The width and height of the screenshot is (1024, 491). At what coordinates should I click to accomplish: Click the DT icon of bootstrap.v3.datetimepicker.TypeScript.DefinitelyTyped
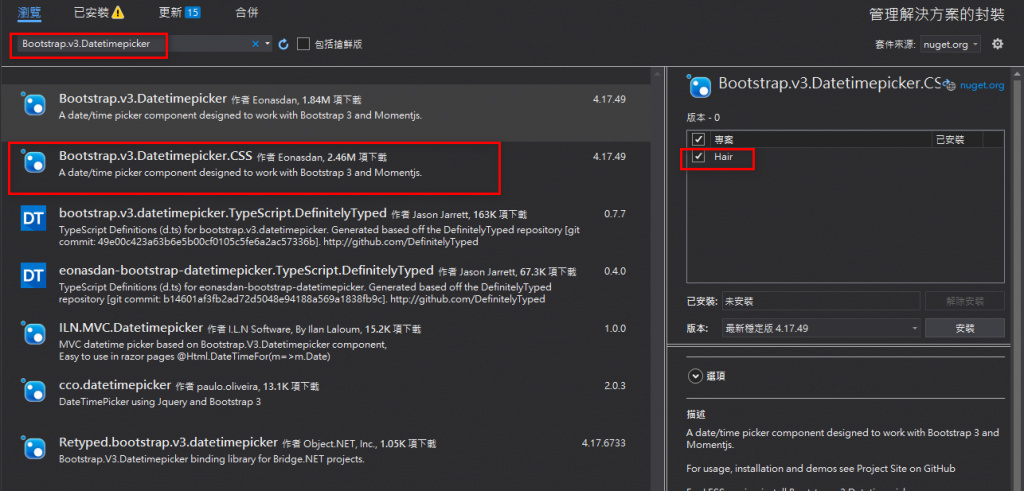[x=33, y=219]
